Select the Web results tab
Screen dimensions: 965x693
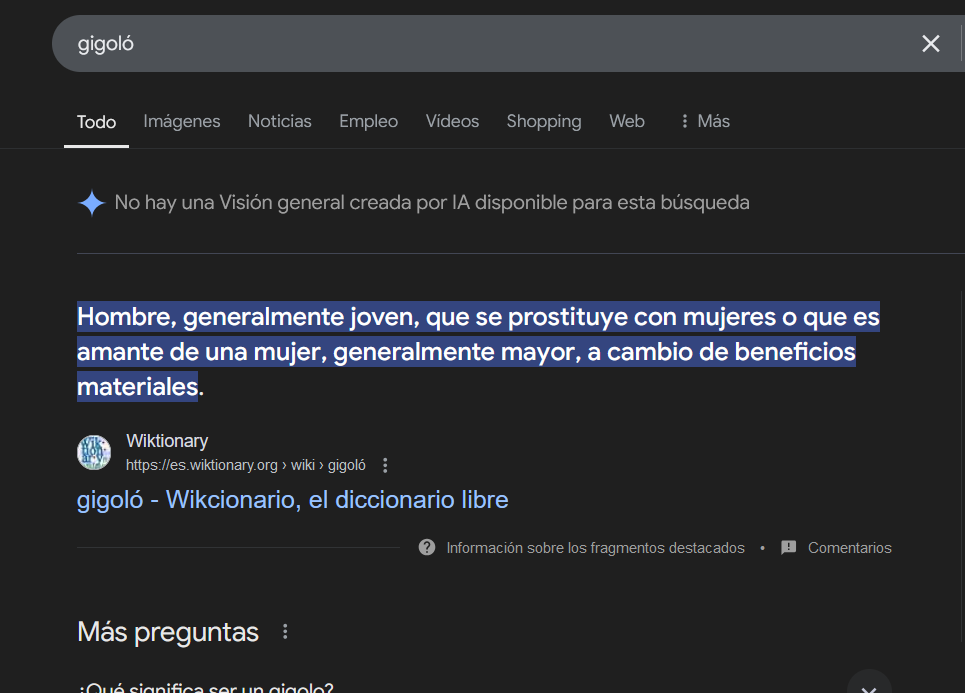point(627,121)
